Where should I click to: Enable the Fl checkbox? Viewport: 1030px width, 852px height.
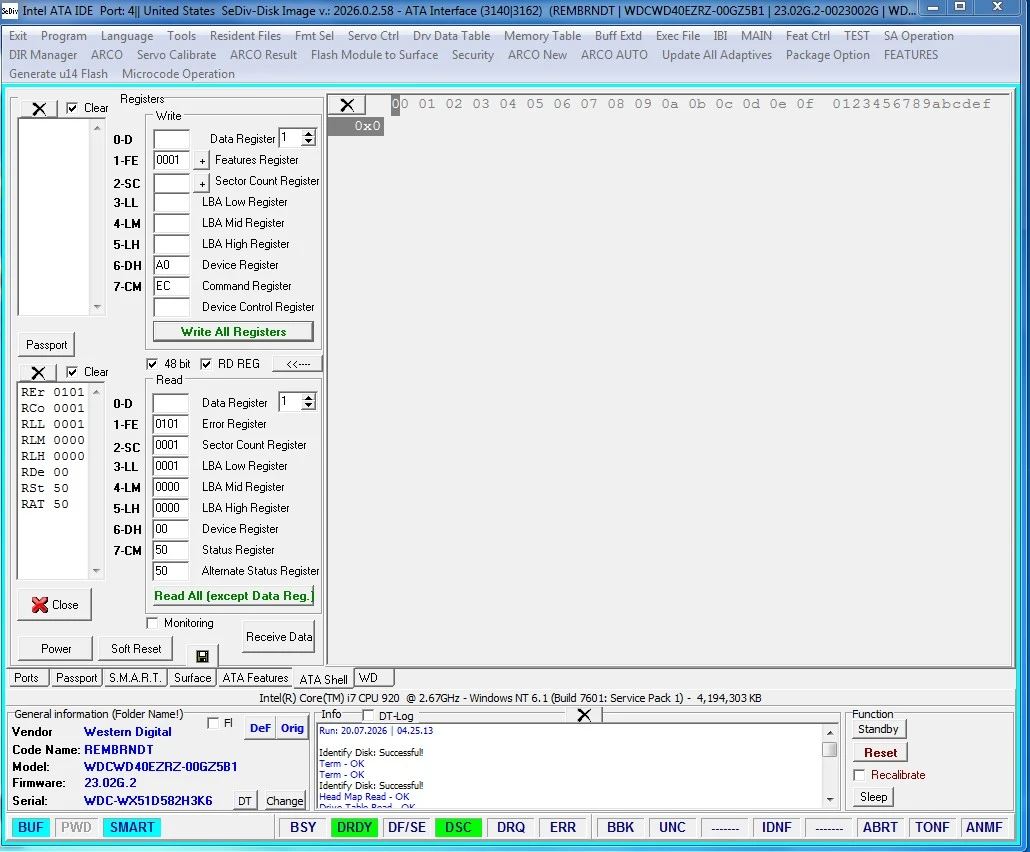click(x=213, y=723)
